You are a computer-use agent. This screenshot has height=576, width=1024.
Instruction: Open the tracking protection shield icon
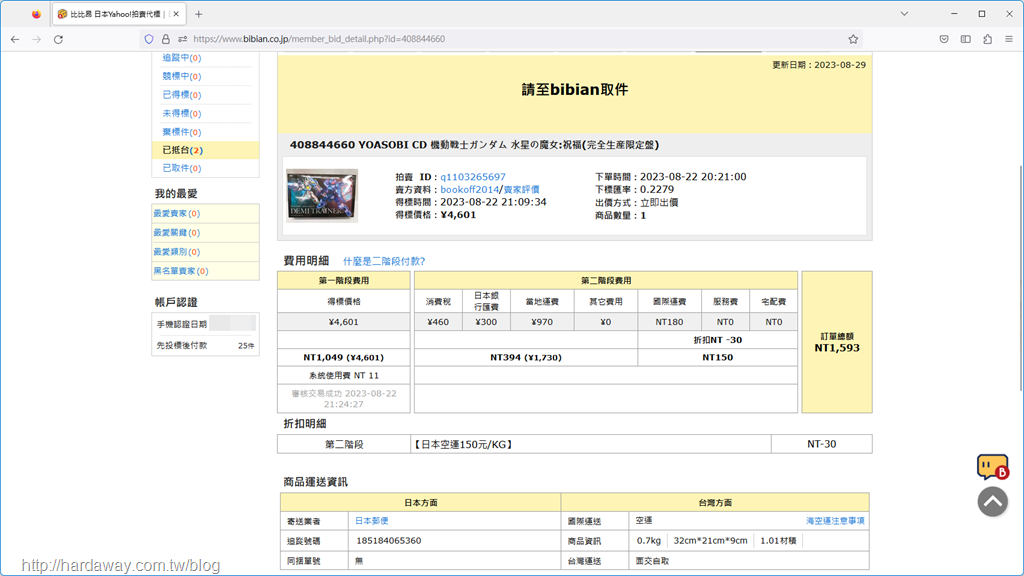149,39
